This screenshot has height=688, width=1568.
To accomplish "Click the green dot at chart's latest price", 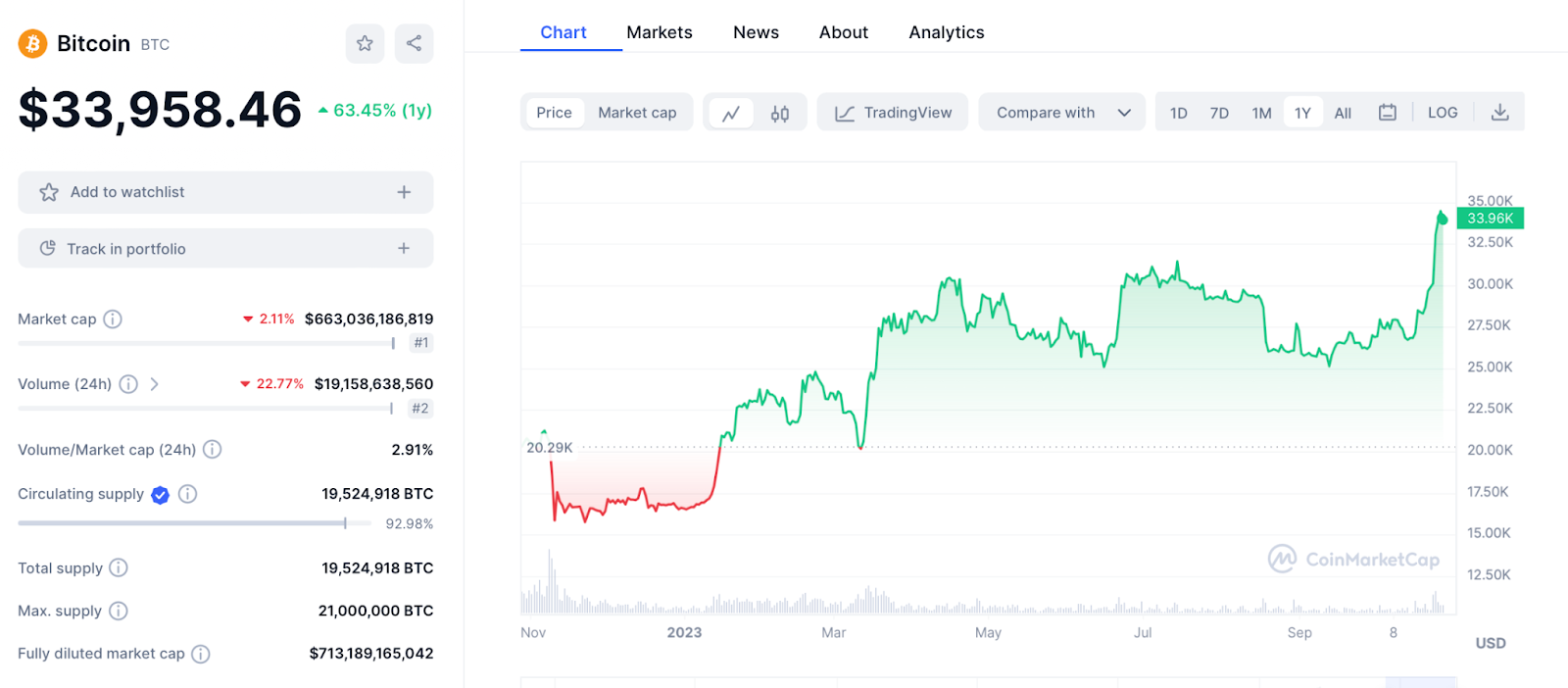I will [x=1442, y=218].
